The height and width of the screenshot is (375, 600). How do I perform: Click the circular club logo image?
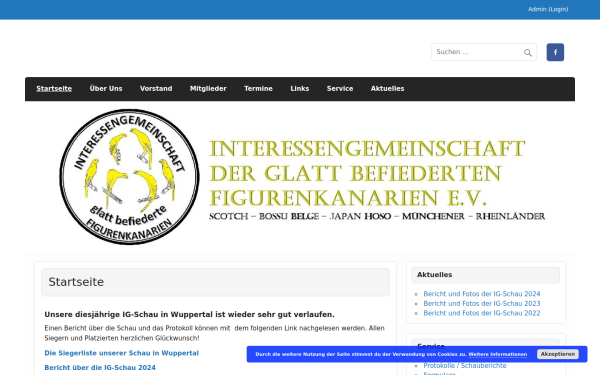click(129, 177)
